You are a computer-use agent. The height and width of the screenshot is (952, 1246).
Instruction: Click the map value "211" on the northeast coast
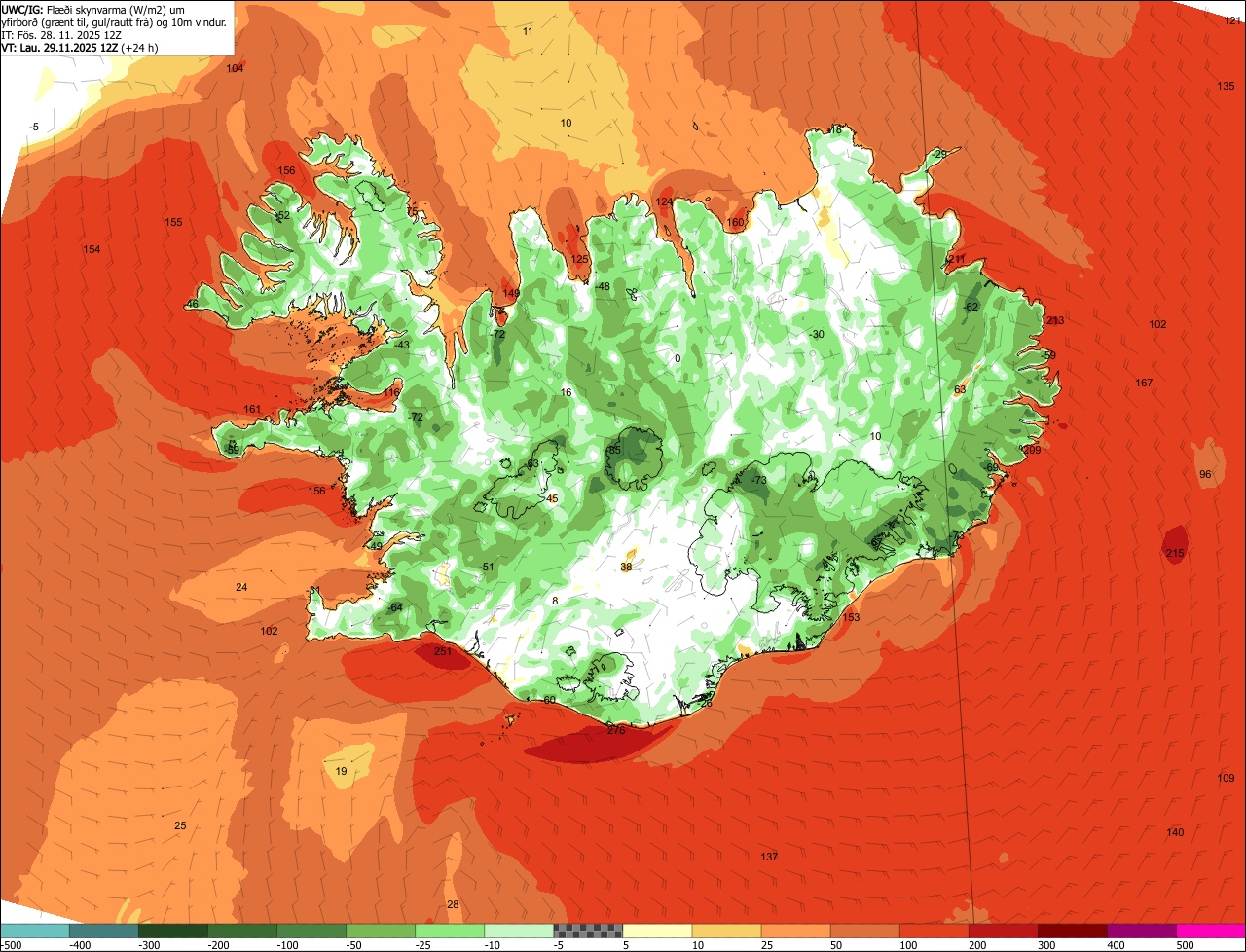point(956,260)
